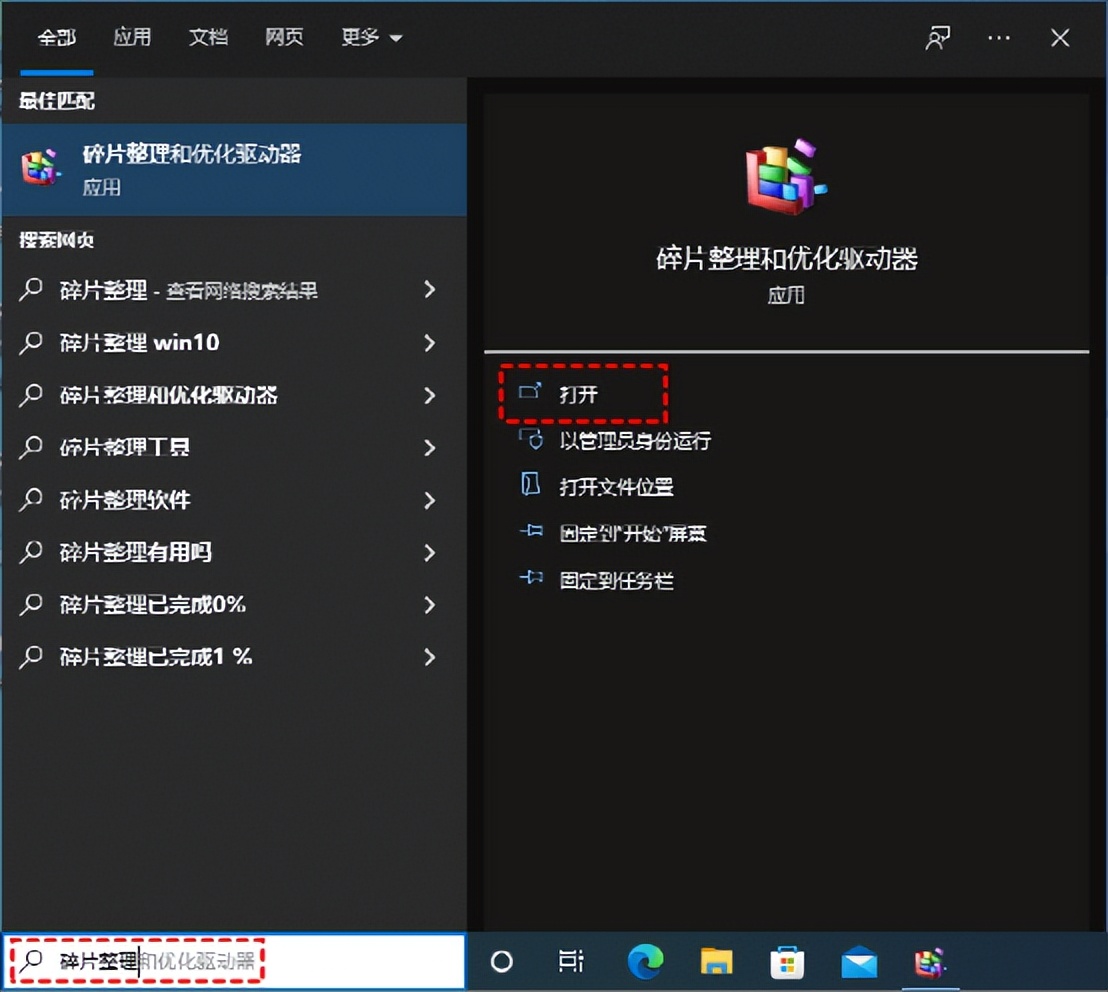Open the ellipsis options menu at top right
The width and height of the screenshot is (1108, 992).
[998, 36]
